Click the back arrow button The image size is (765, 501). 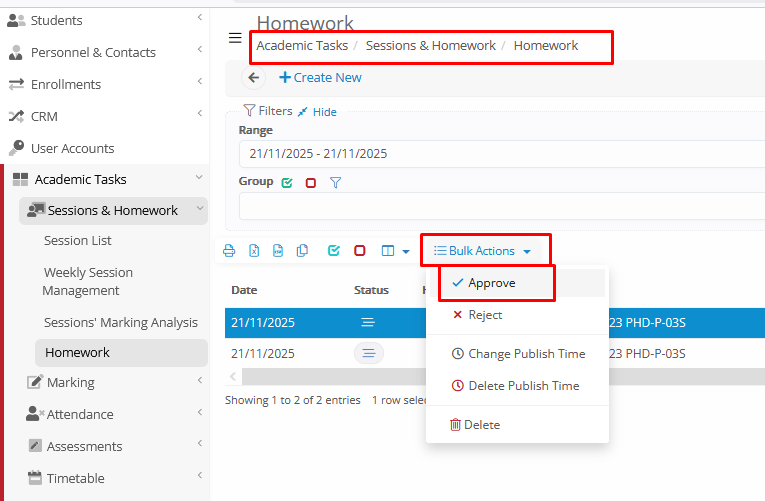click(253, 78)
